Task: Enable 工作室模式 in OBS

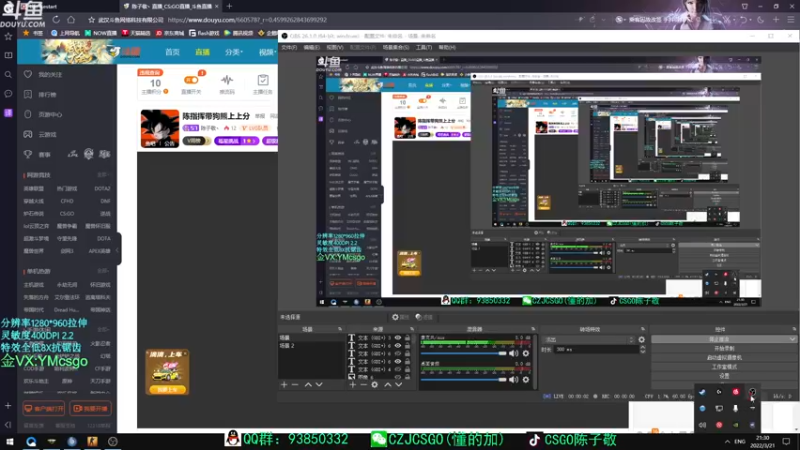Action: (x=724, y=367)
